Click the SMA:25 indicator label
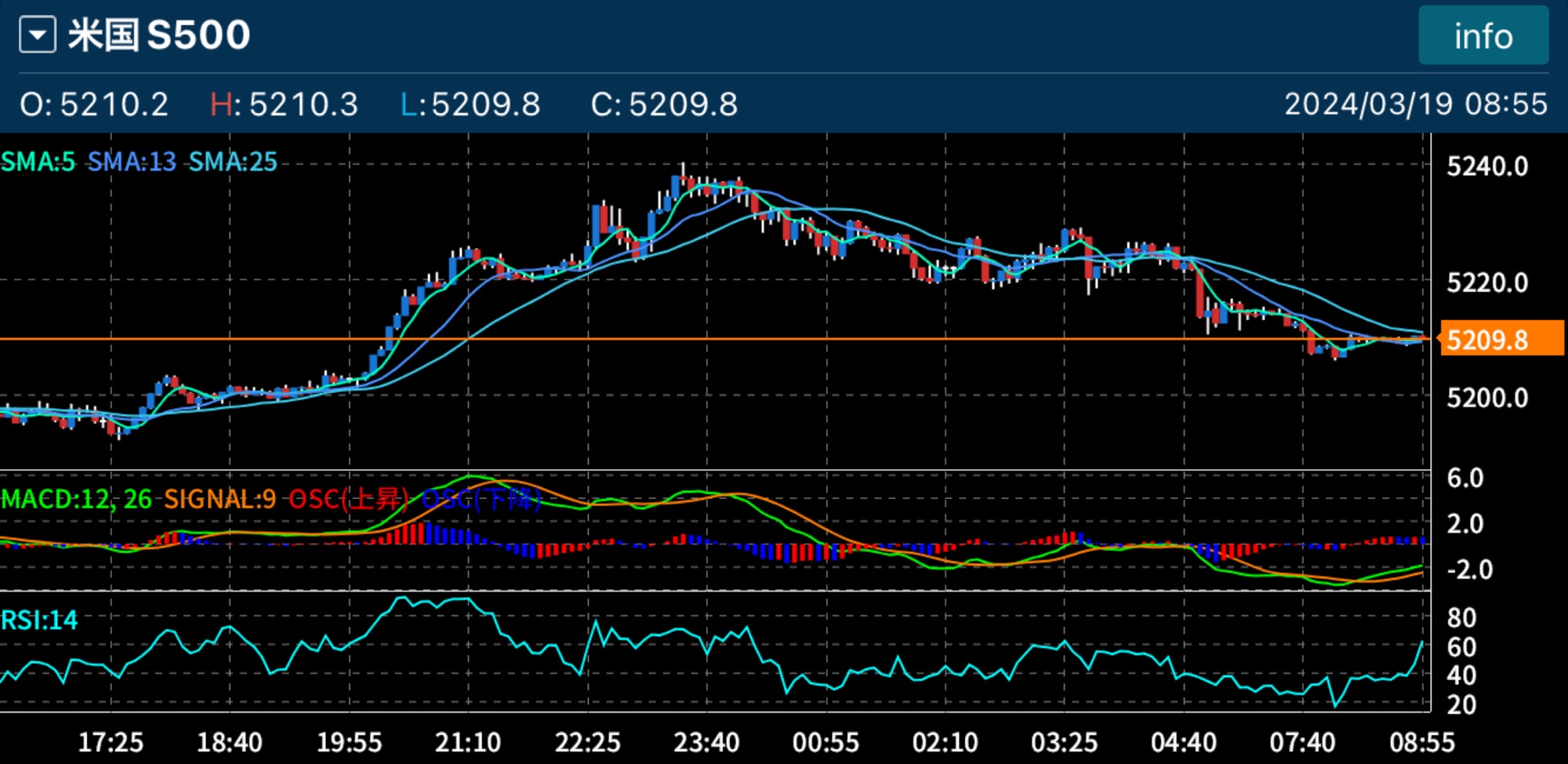 pos(233,162)
